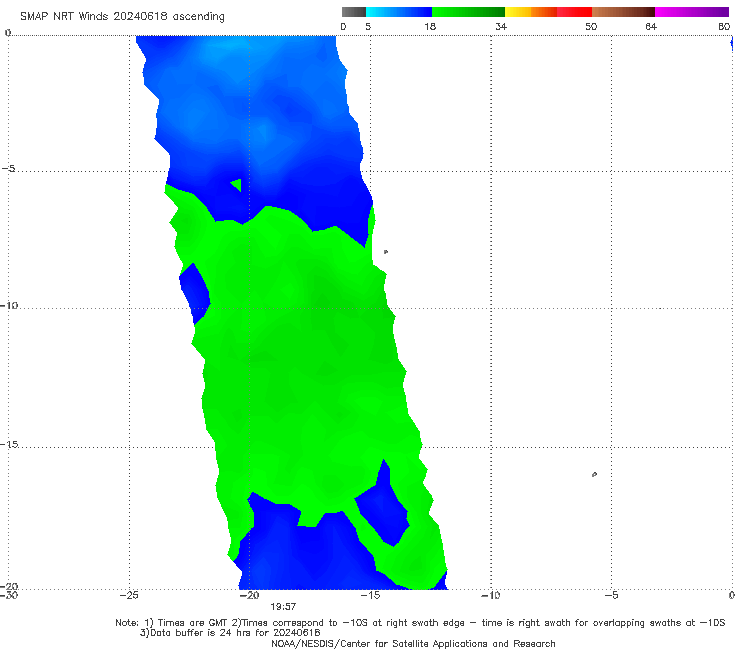
Task: Click the color bar label '34'
Action: [x=501, y=26]
